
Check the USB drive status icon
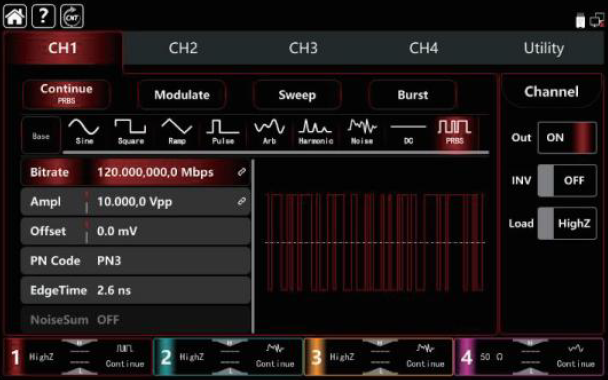point(580,20)
